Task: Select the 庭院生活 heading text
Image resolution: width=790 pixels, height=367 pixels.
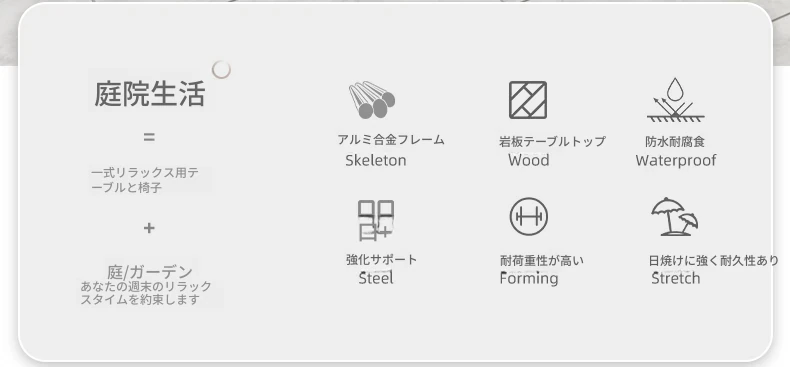Action: pos(150,94)
